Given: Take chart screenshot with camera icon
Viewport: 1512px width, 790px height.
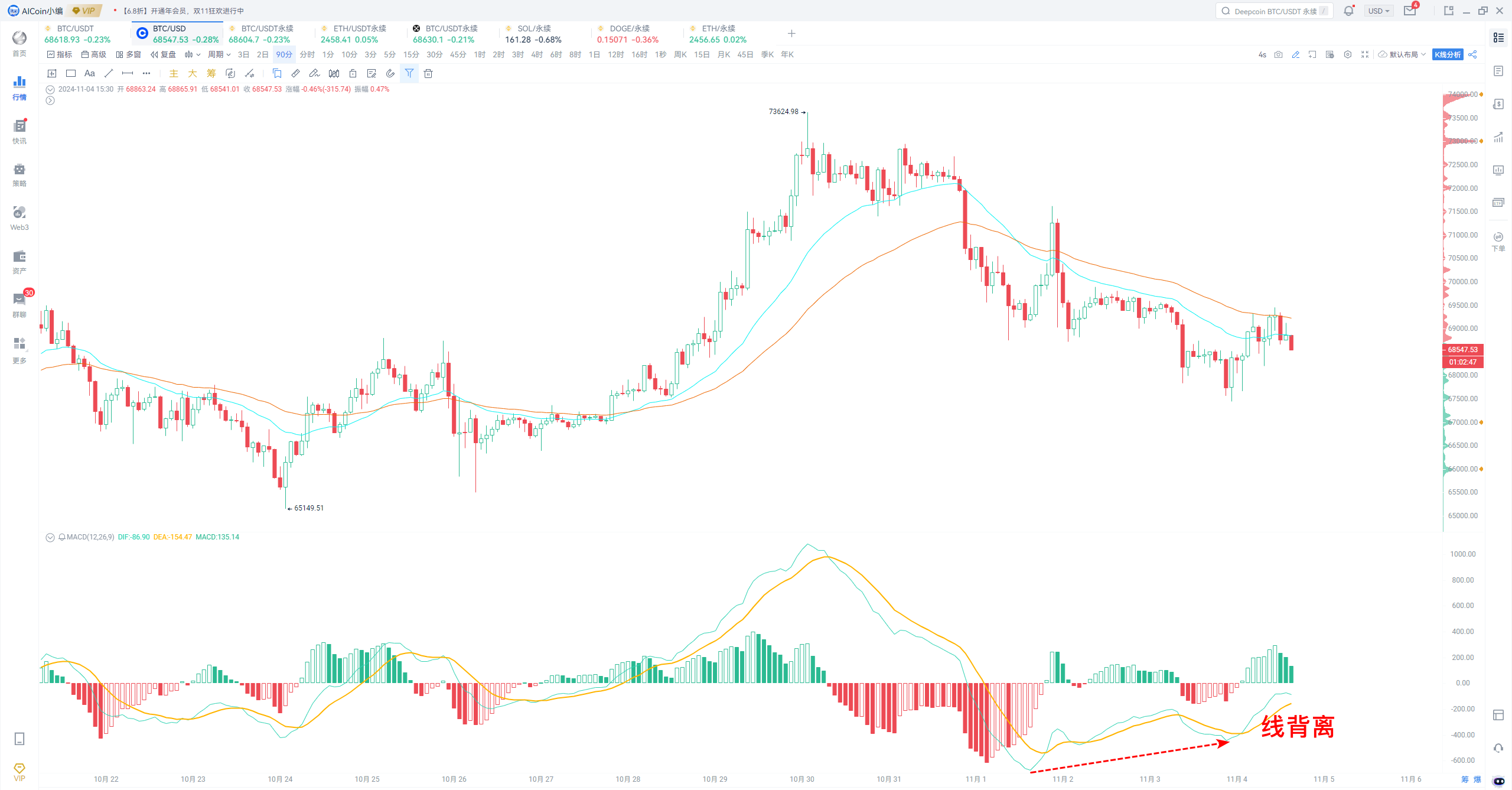Looking at the screenshot, I should 1278,54.
